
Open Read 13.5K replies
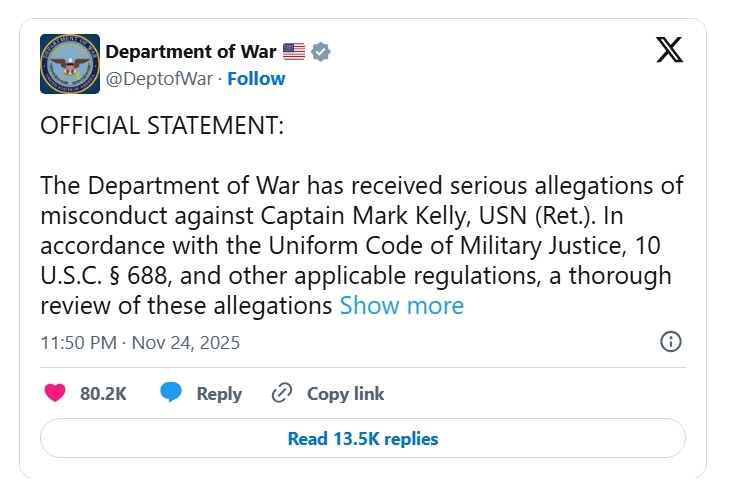362,438
